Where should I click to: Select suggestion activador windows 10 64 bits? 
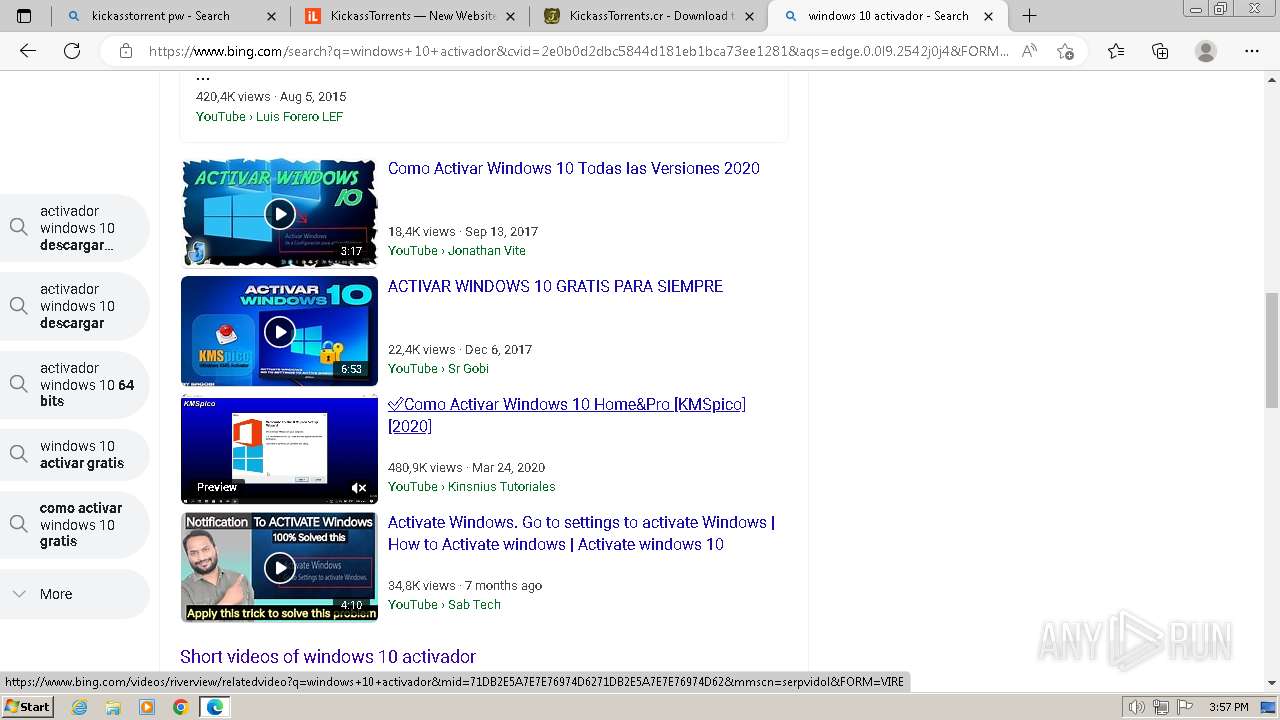click(75, 385)
